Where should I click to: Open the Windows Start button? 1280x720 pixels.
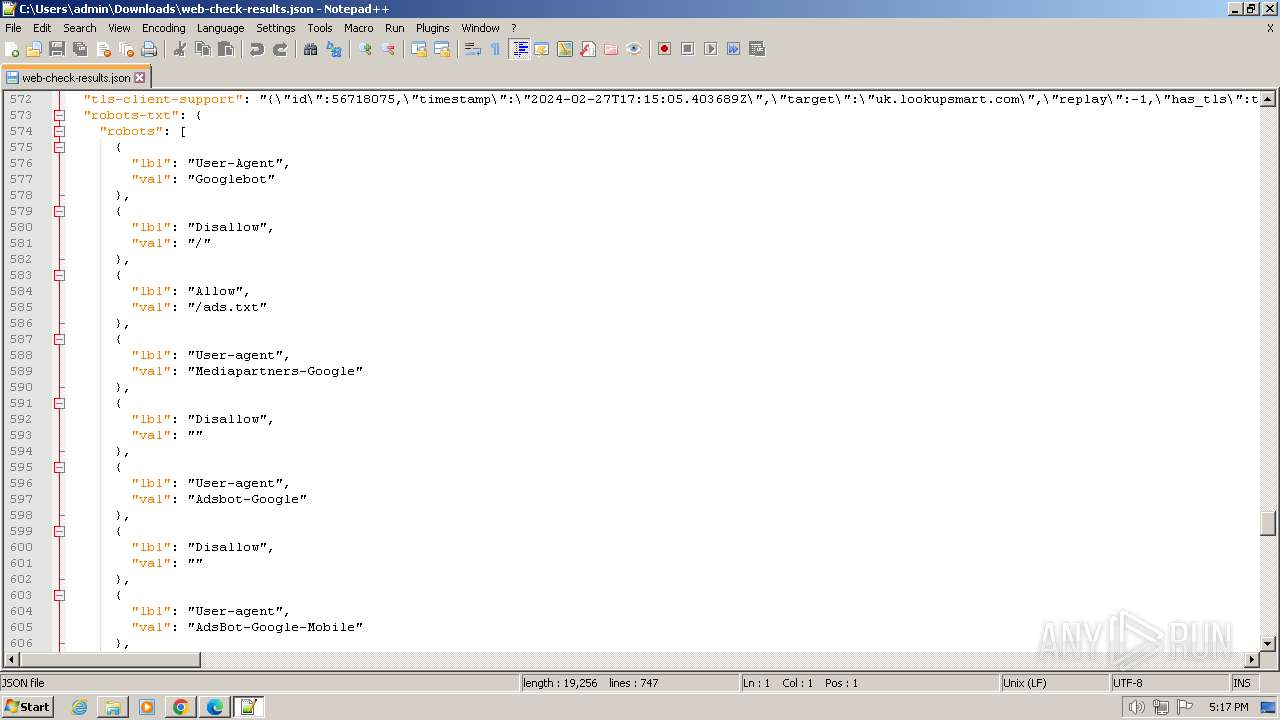click(28, 707)
